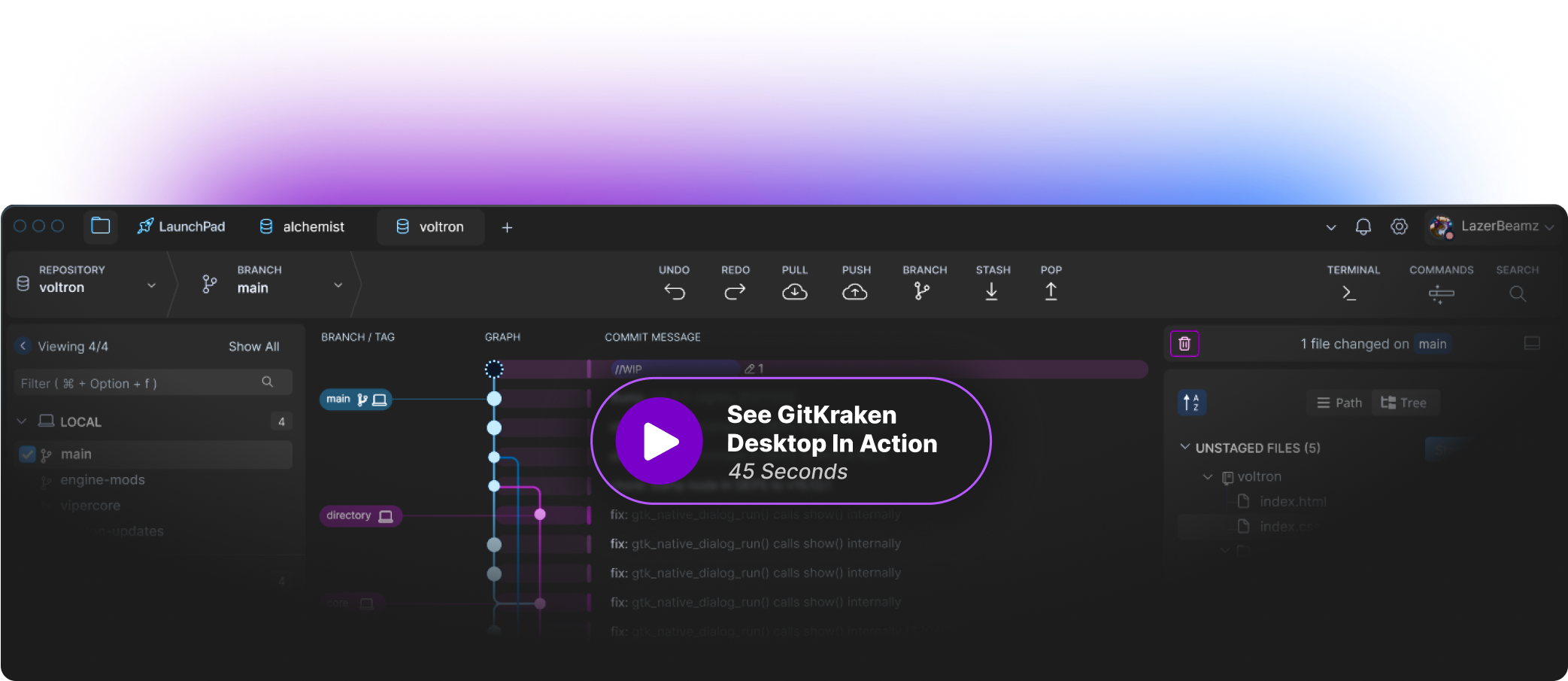Viewport: 1568px width, 681px height.
Task: Open the Terminal panel
Action: 1350,293
